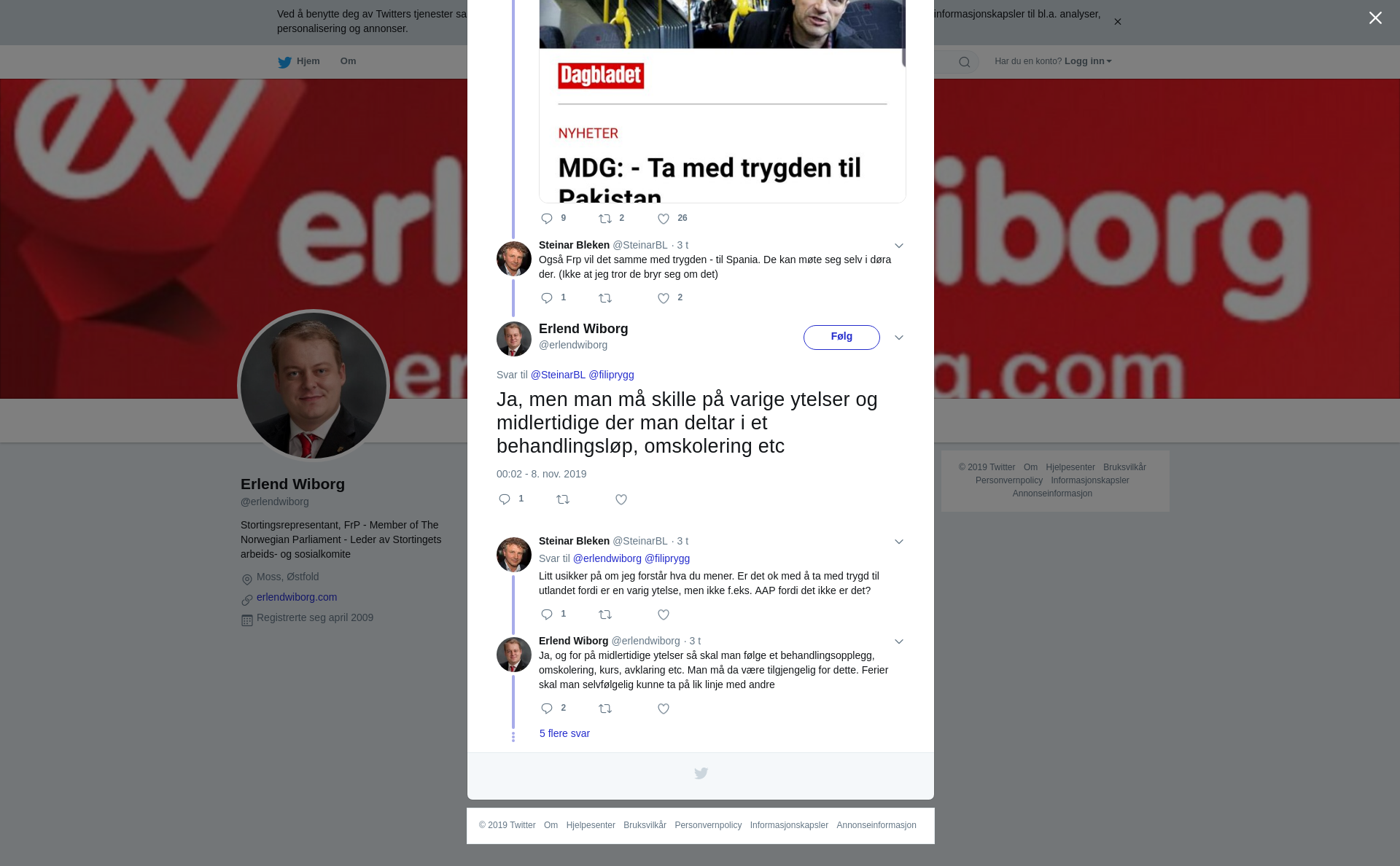The image size is (1400, 866).
Task: Click the Twitter bird Hjem icon
Action: pyautogui.click(x=284, y=62)
